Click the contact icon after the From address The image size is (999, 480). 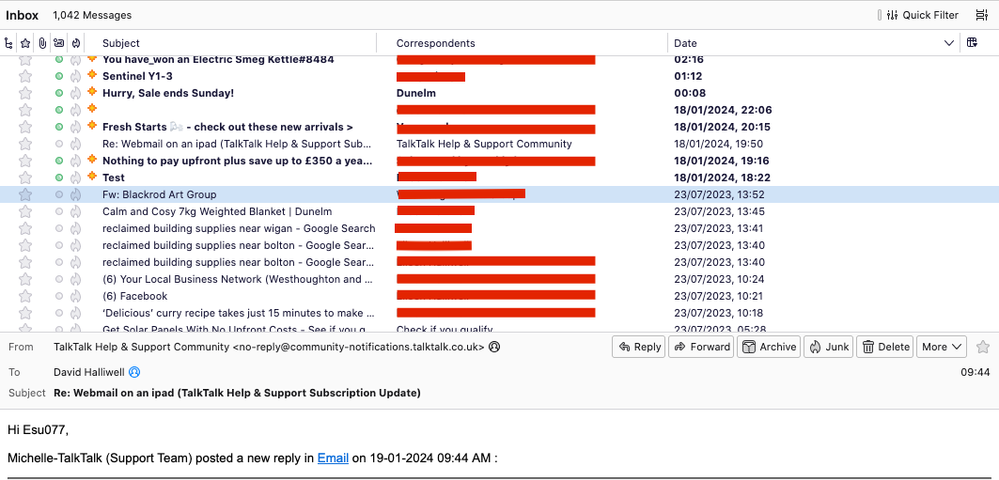494,347
